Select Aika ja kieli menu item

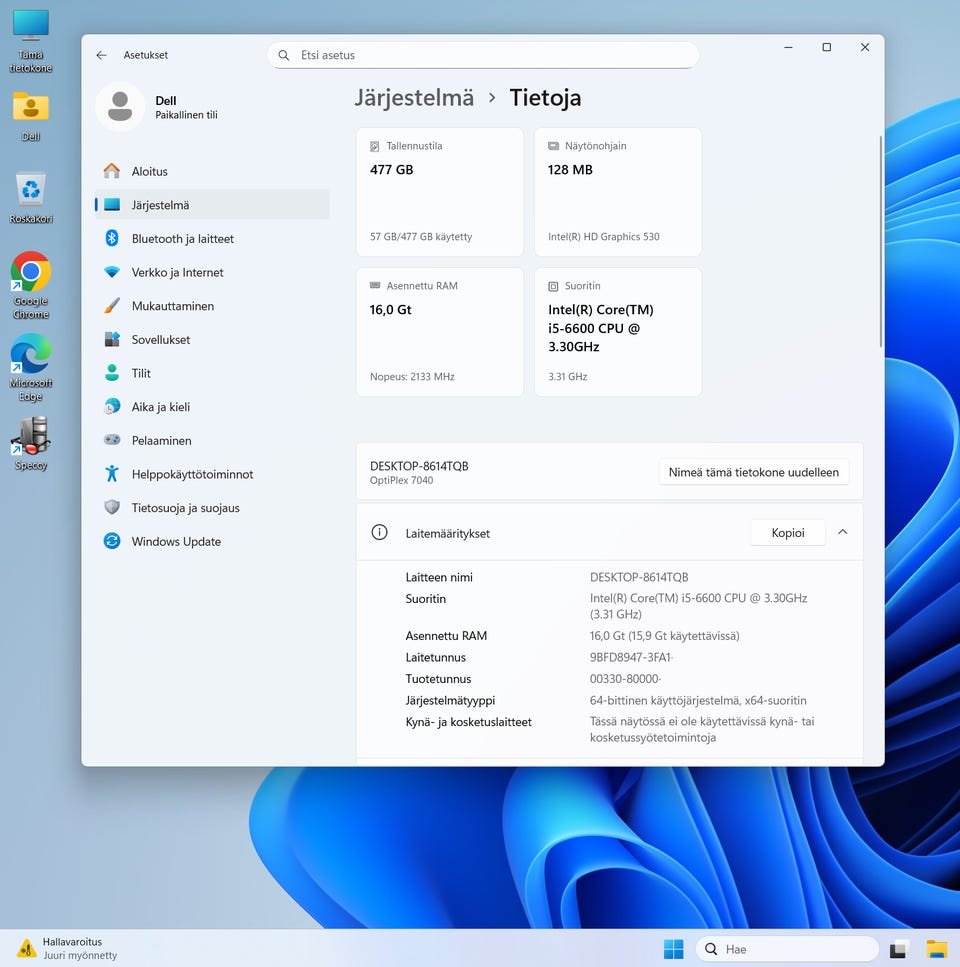(x=160, y=407)
